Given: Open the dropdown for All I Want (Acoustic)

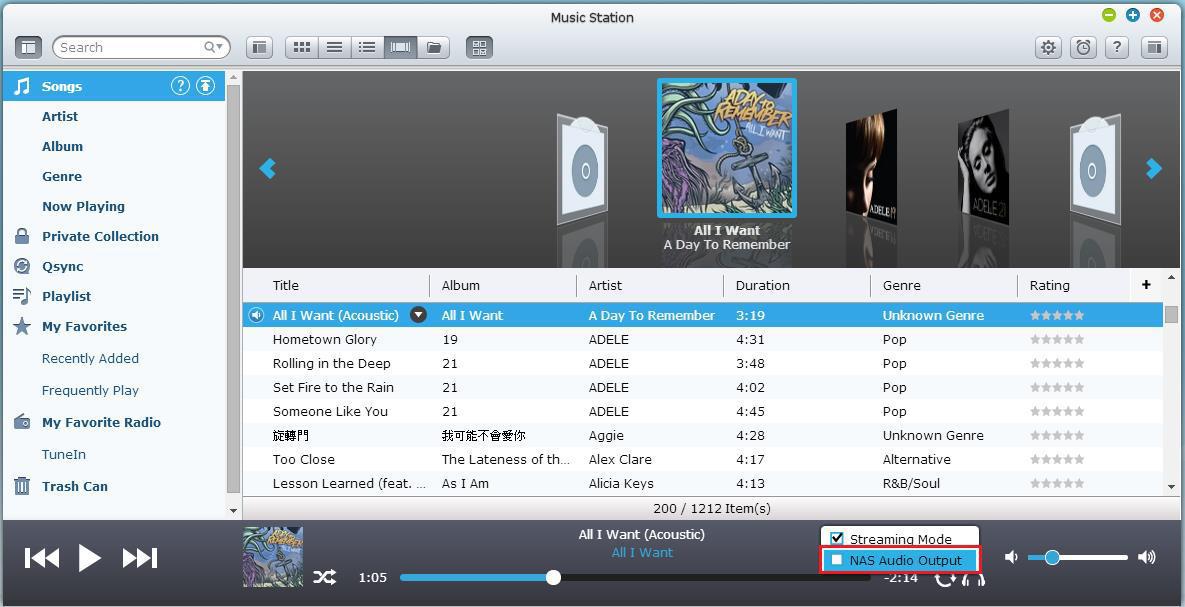Looking at the screenshot, I should point(418,315).
